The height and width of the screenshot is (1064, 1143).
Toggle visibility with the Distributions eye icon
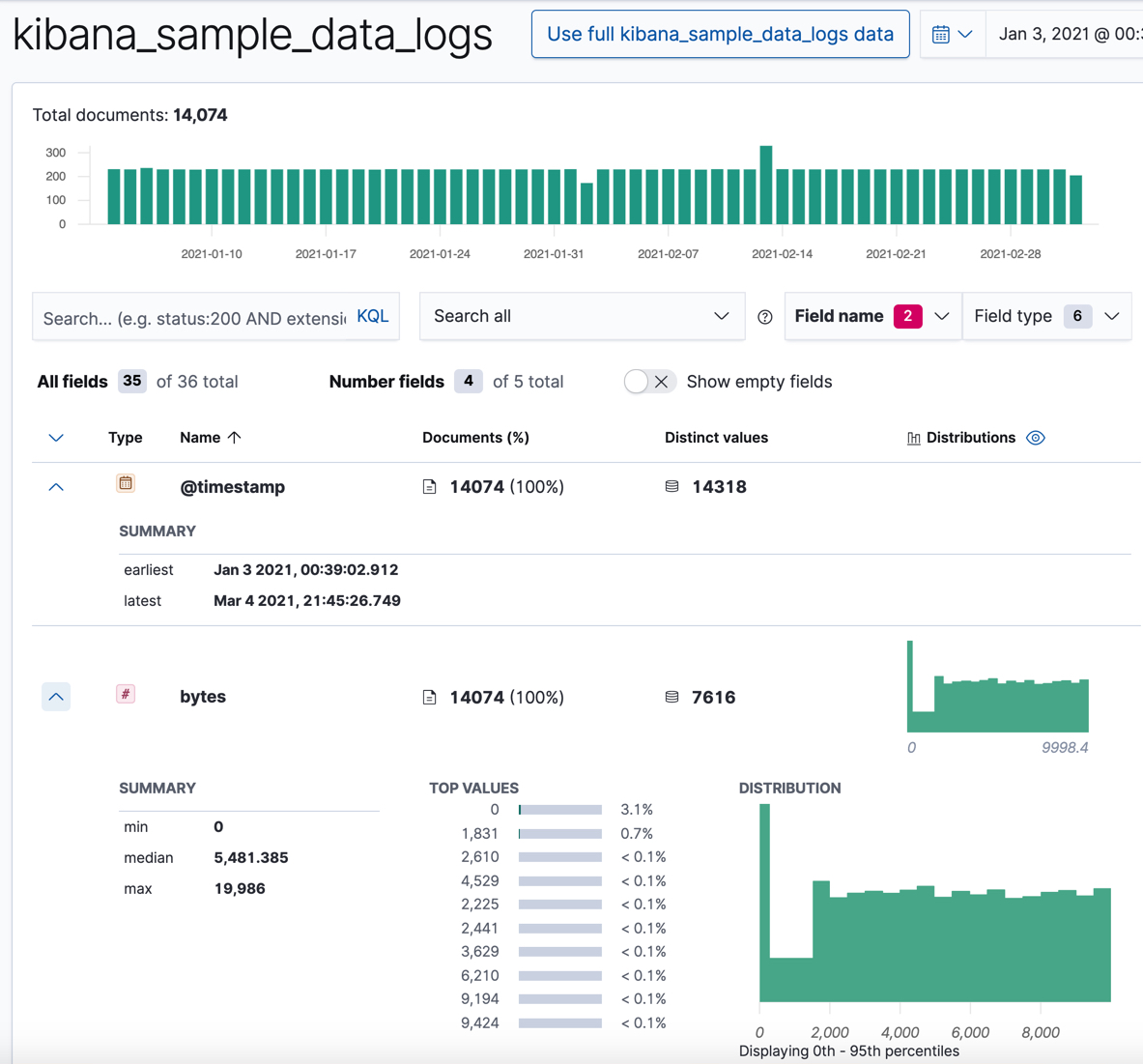pos(1035,438)
